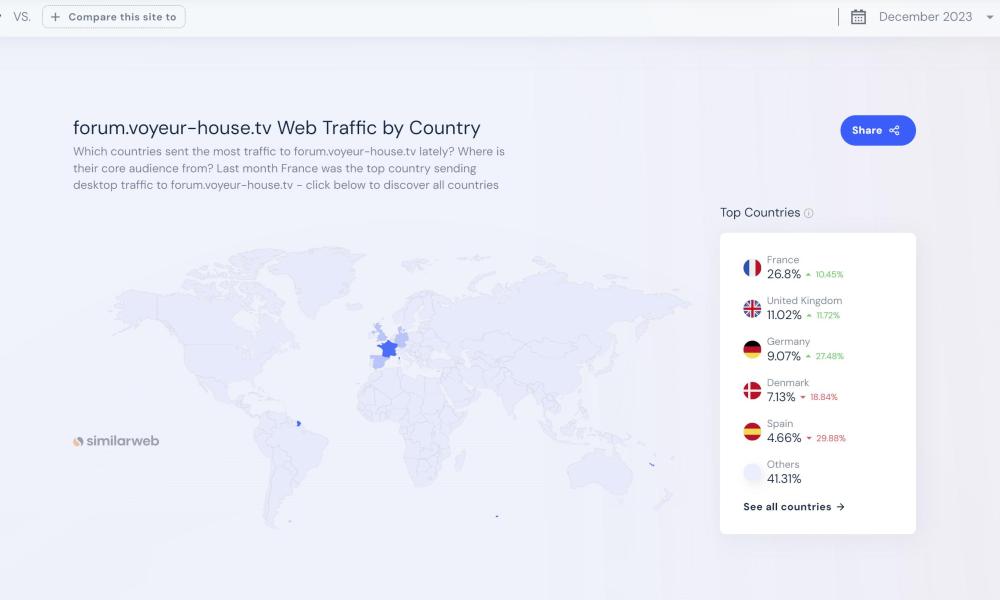Expand the date picker caret arrow

point(990,17)
